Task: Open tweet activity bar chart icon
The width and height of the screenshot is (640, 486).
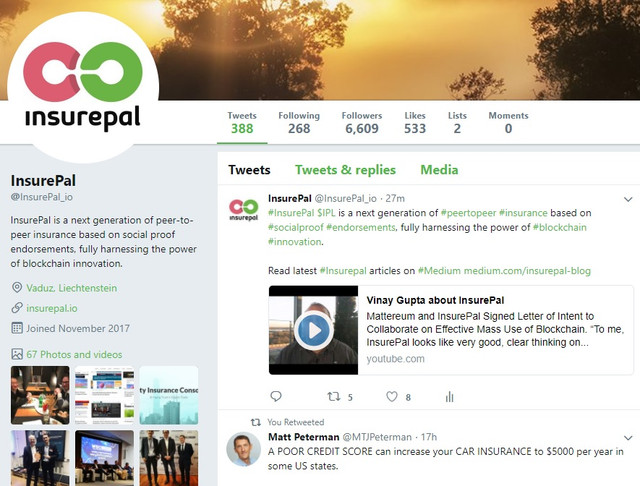Action: [x=449, y=396]
